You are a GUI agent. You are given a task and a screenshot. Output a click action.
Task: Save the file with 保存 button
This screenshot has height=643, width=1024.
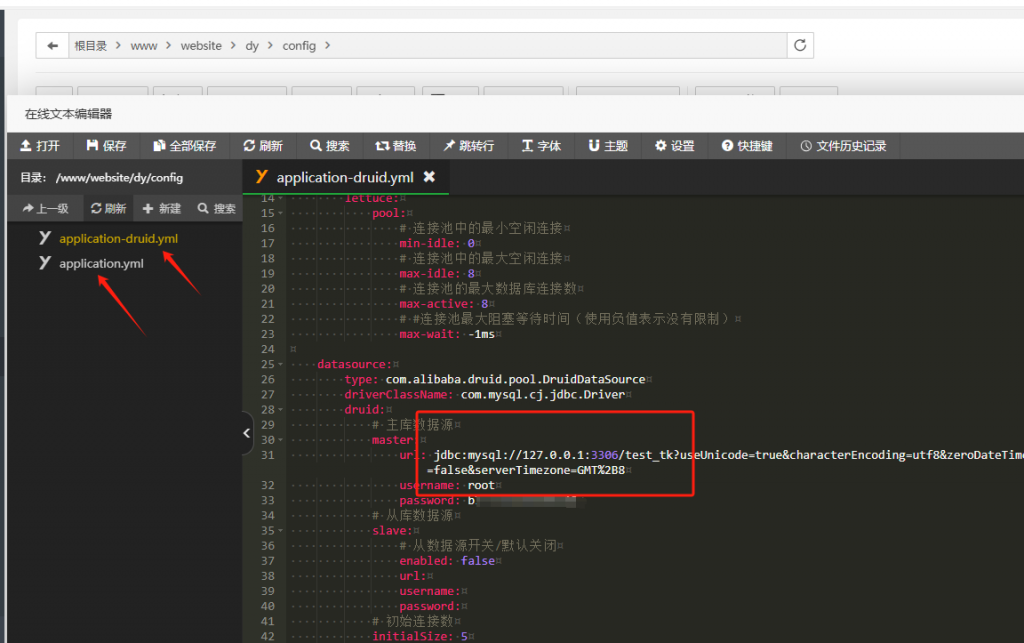[107, 146]
